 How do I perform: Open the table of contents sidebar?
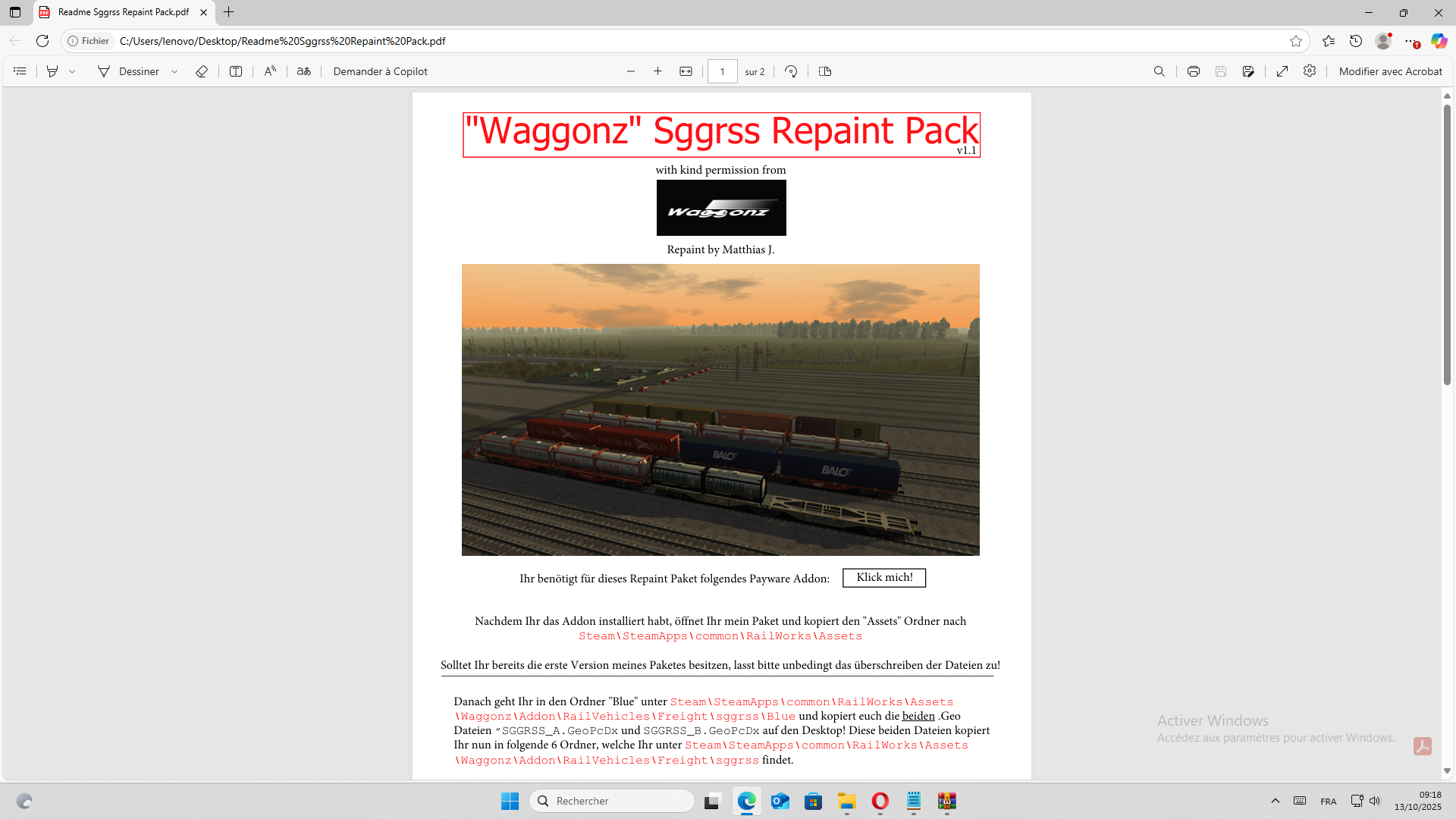20,71
